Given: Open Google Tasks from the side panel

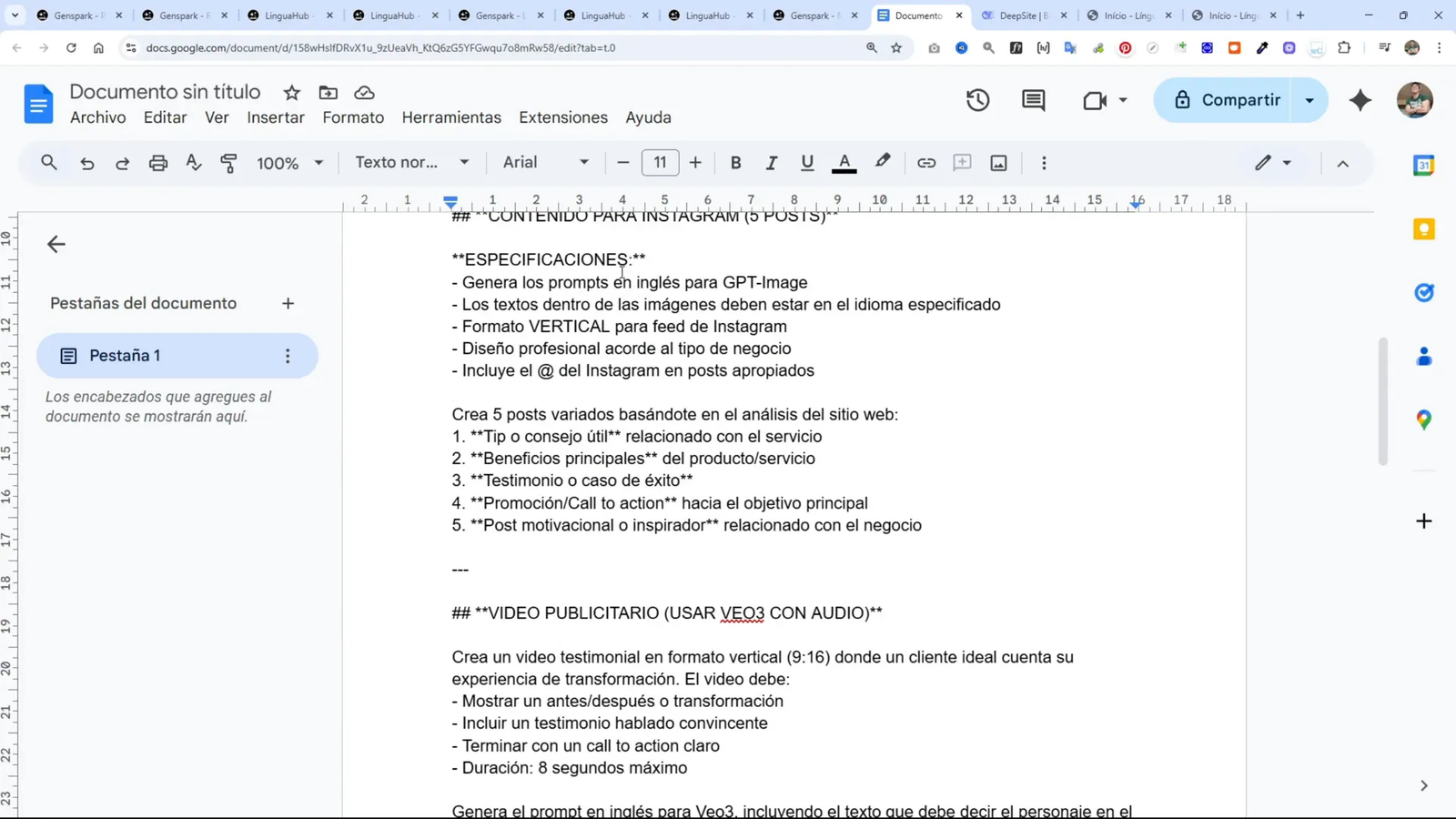Looking at the screenshot, I should coord(1422,292).
